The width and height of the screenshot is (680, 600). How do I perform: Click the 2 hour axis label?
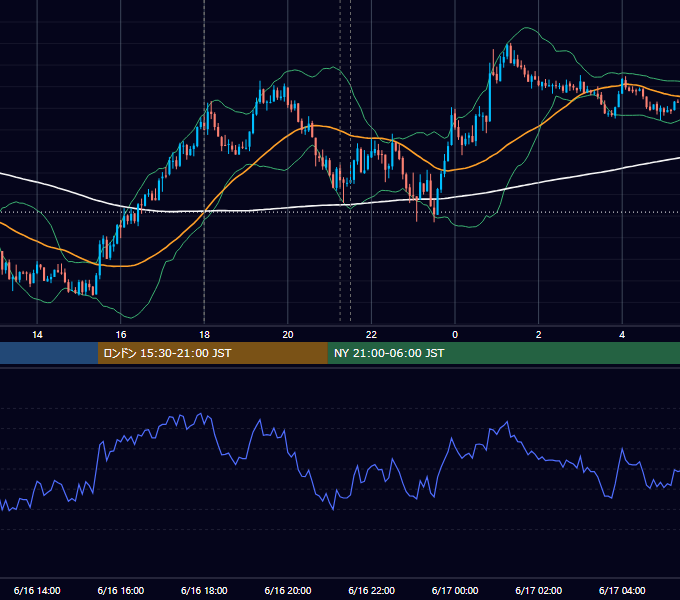tap(539, 335)
